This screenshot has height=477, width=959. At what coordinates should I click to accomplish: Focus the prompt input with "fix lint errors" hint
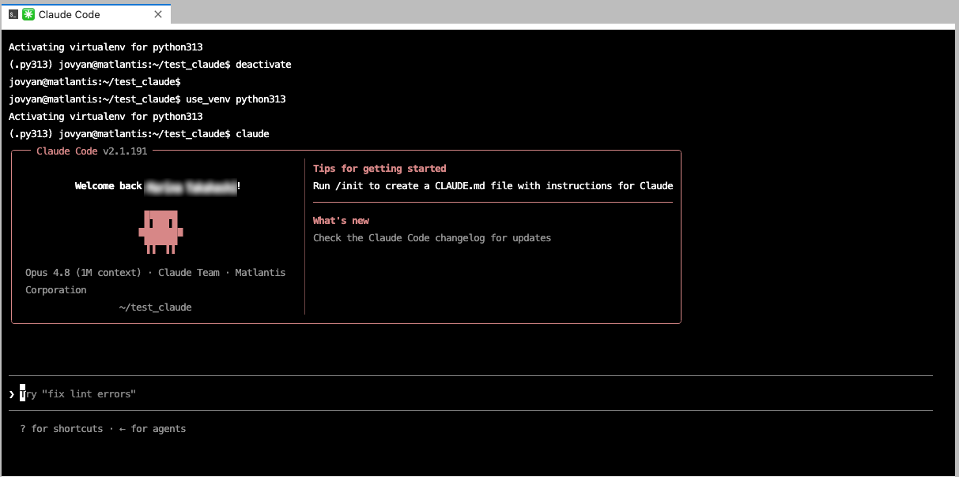(x=471, y=394)
